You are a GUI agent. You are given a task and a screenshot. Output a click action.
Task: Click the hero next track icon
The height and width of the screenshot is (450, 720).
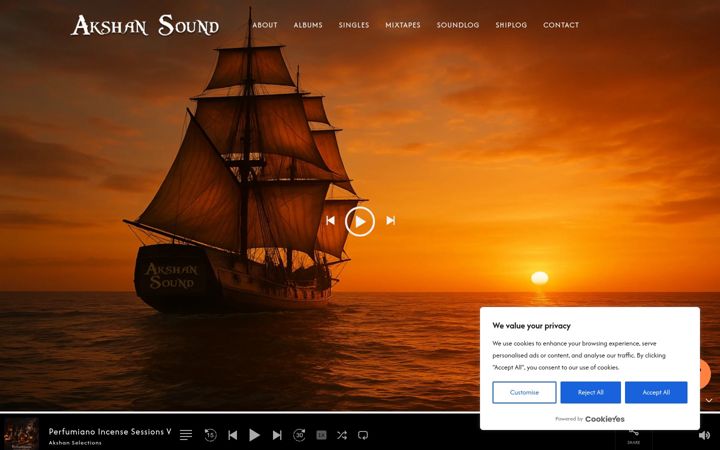click(x=391, y=221)
